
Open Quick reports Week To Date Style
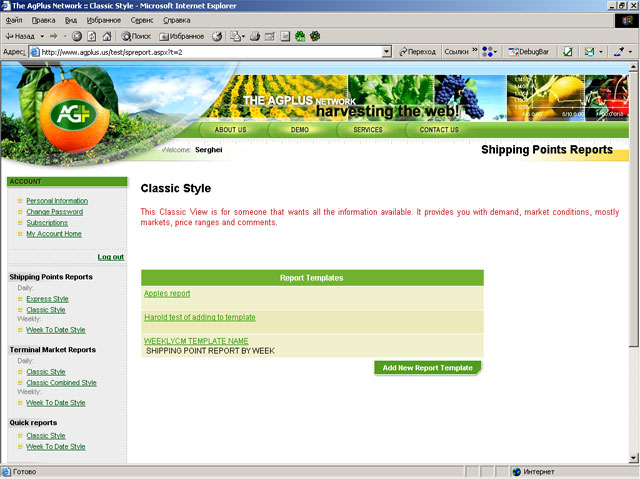tap(56, 447)
